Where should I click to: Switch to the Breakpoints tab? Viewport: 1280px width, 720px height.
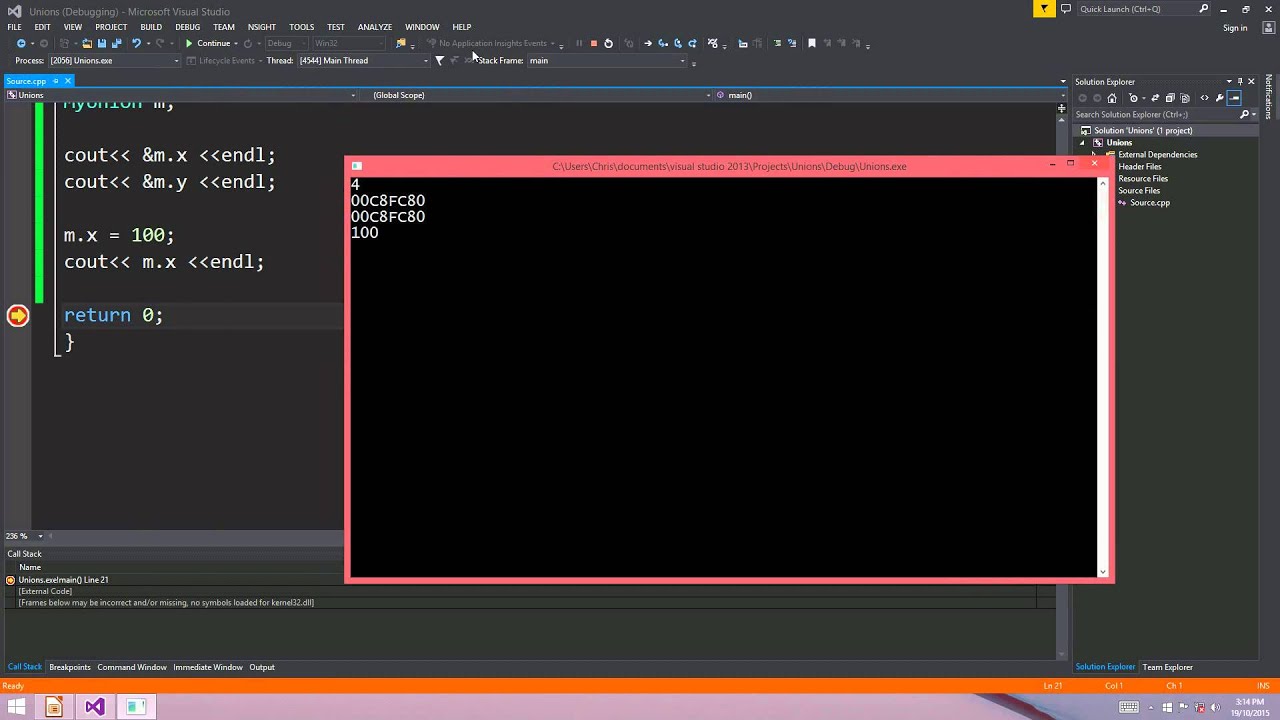[70, 667]
